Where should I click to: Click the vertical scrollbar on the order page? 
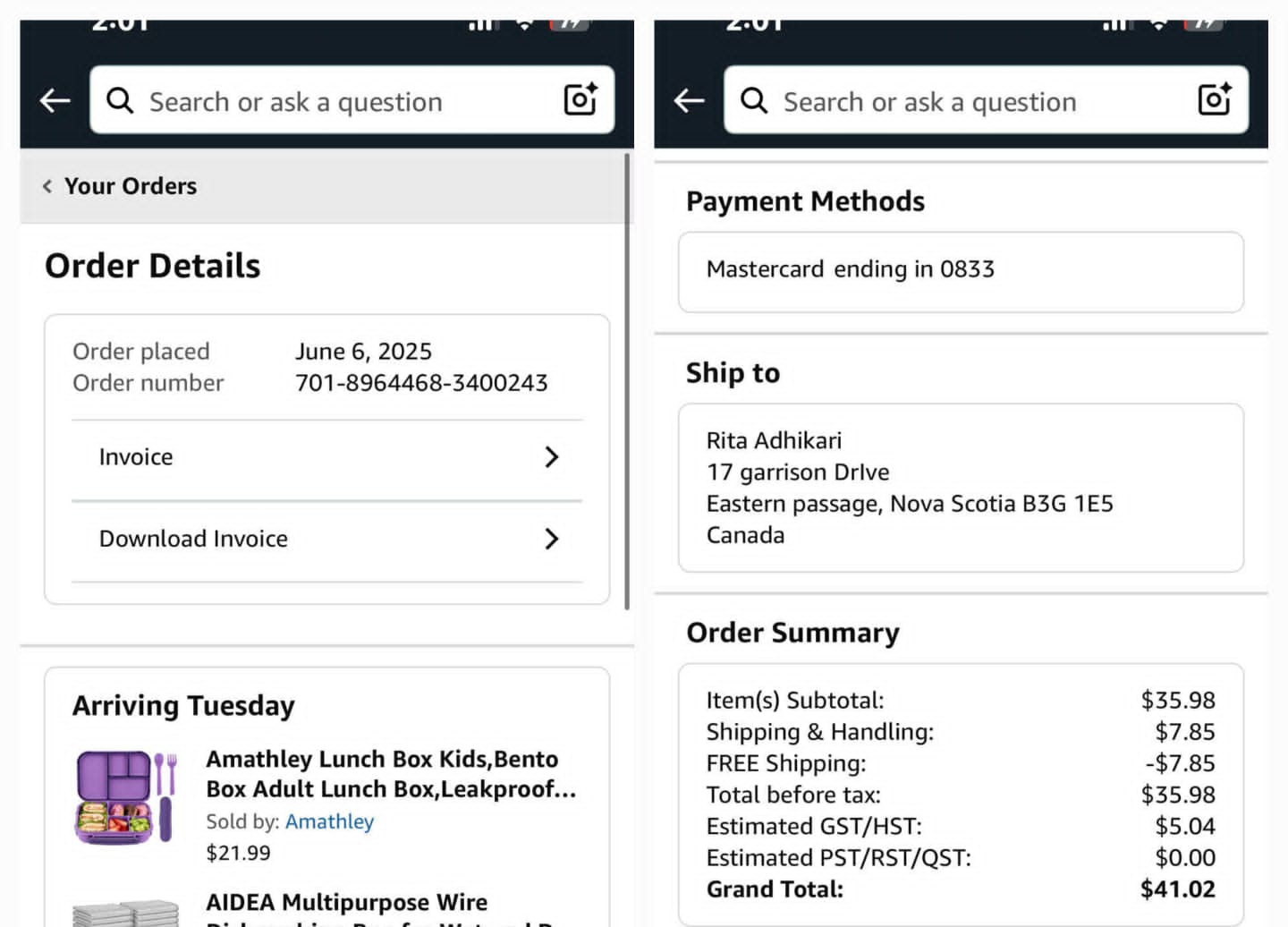[x=627, y=381]
